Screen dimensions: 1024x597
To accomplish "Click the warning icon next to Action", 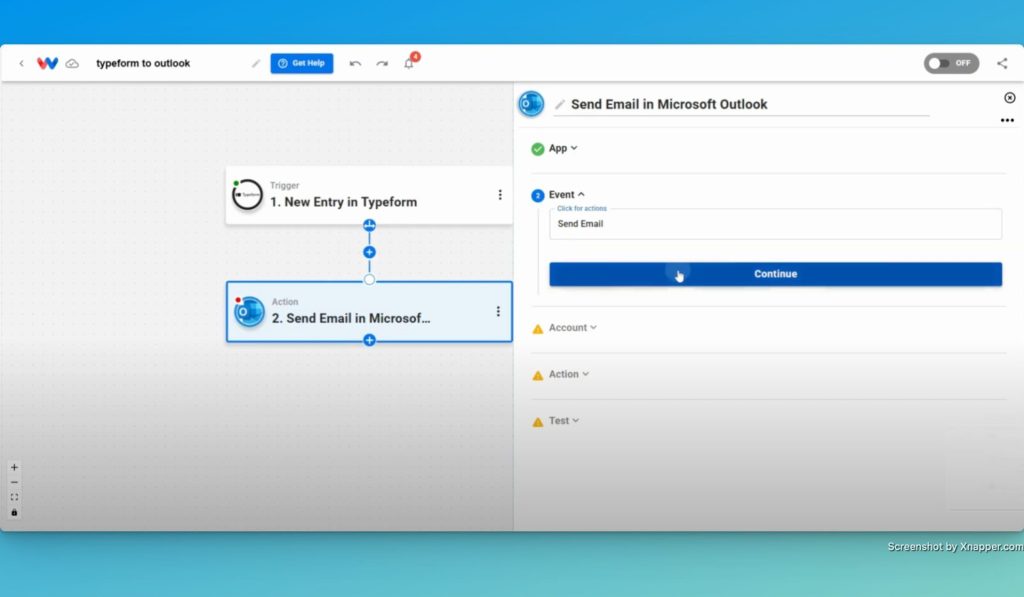I will [x=537, y=375].
